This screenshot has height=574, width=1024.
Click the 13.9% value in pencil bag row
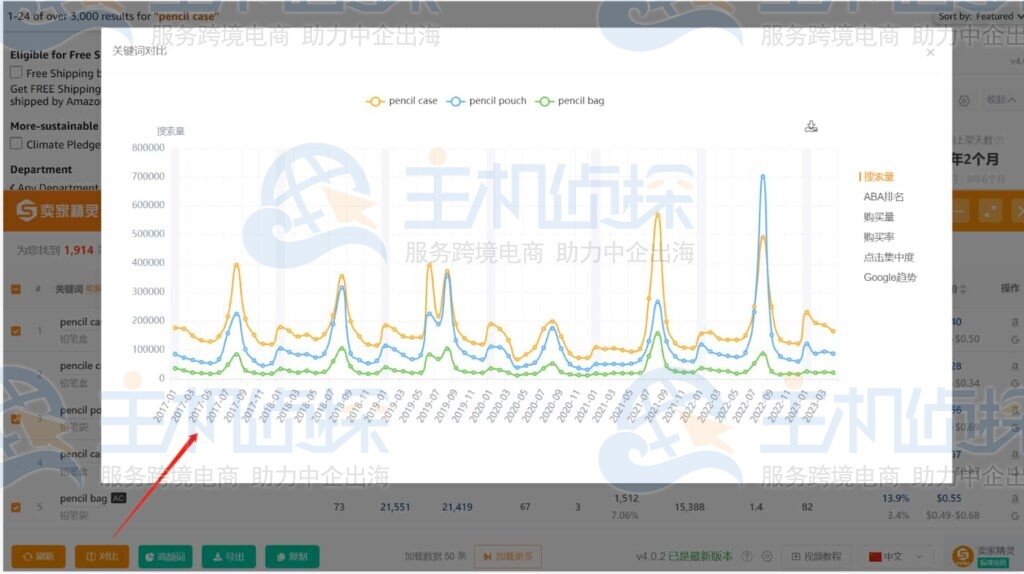895,498
